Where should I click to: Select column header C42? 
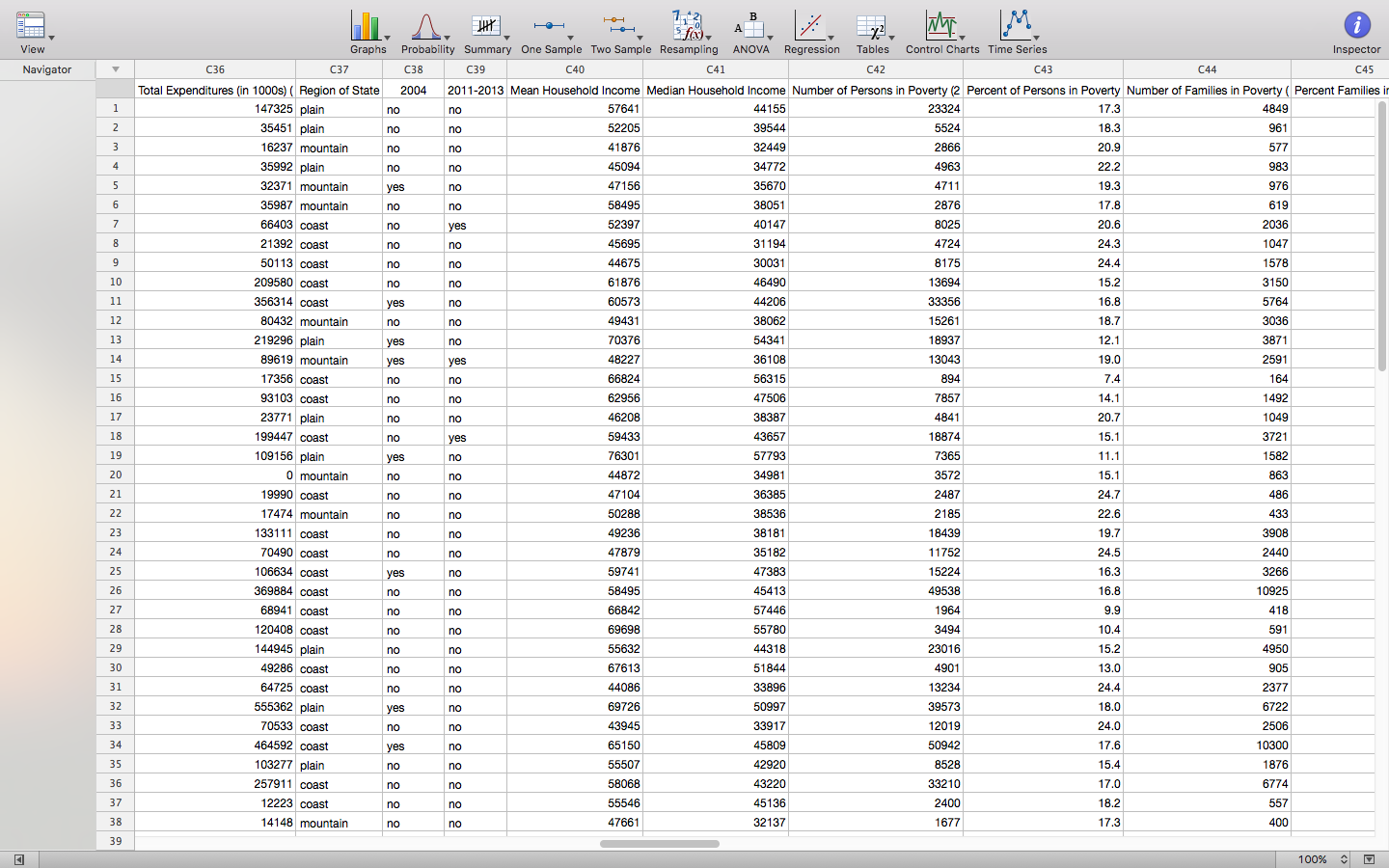point(876,69)
